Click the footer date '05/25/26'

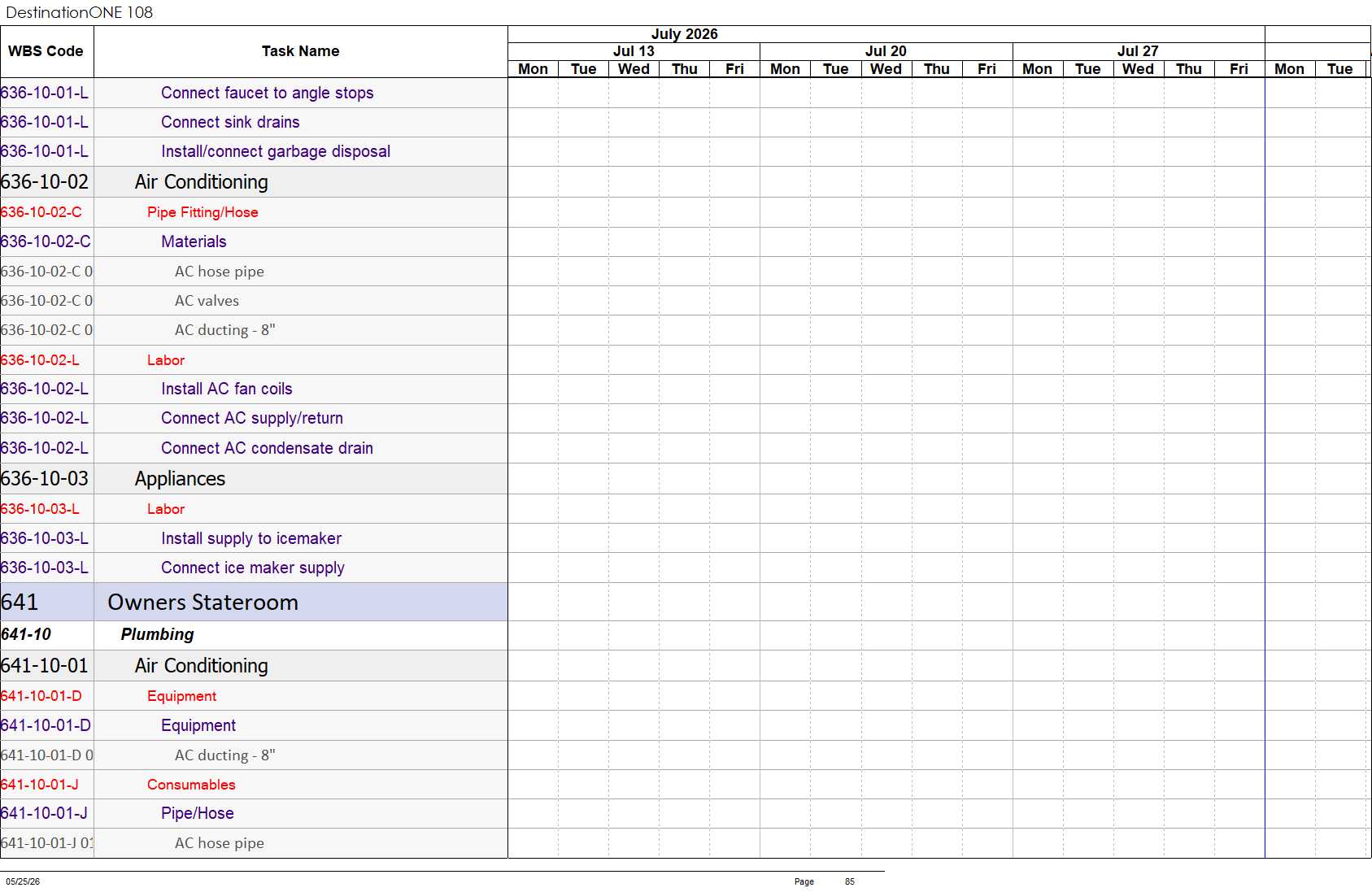tap(23, 881)
